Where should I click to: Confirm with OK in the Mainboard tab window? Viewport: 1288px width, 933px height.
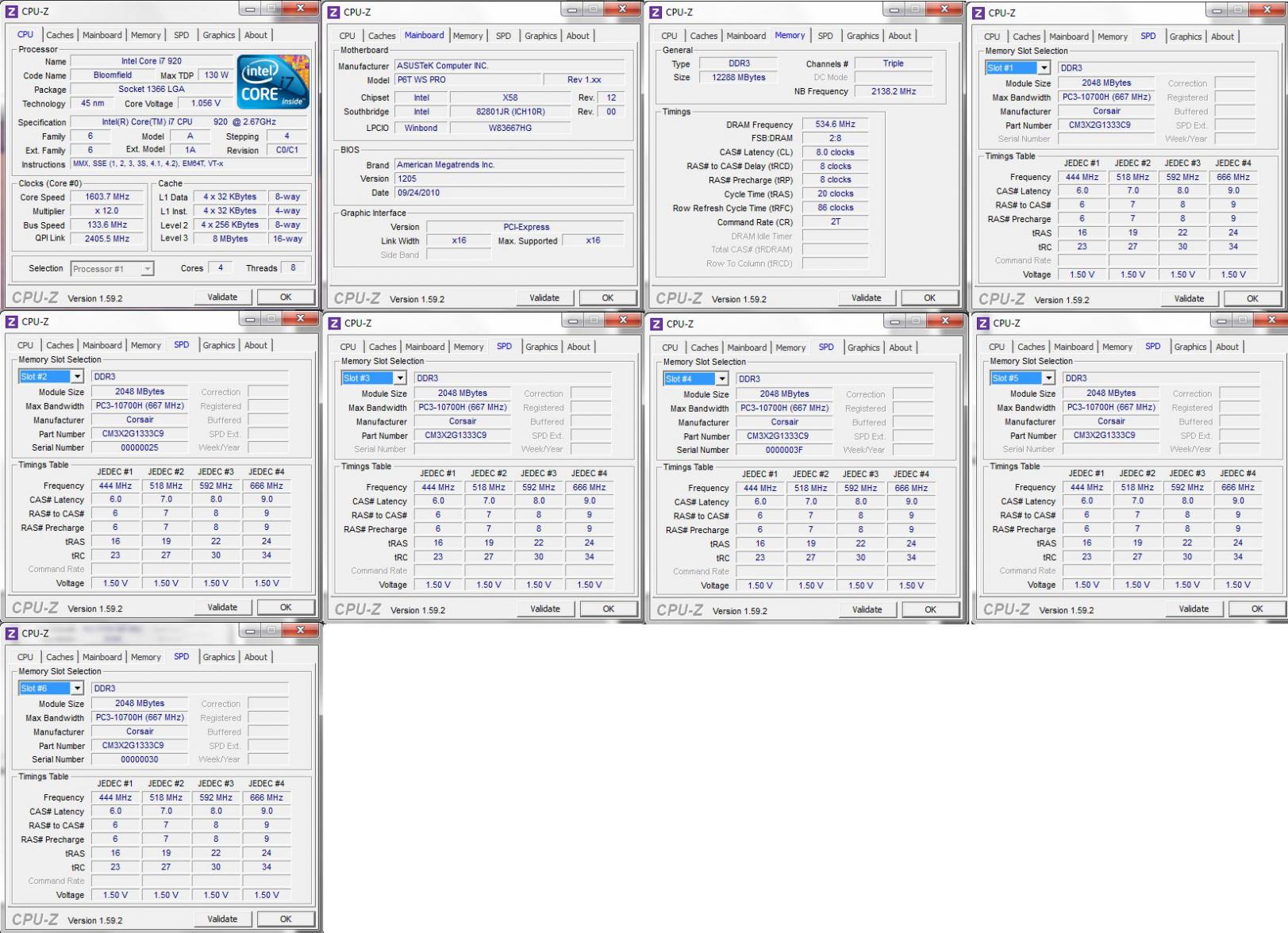[608, 298]
